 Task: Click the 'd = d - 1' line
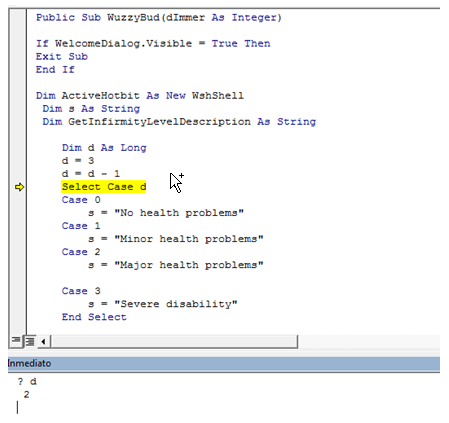[91, 173]
